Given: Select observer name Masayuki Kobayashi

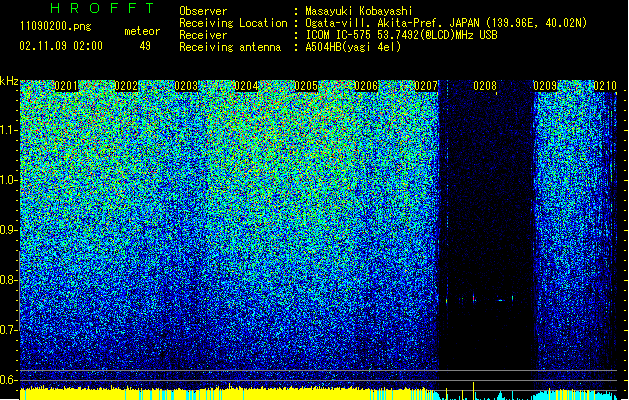Looking at the screenshot, I should [358, 11].
